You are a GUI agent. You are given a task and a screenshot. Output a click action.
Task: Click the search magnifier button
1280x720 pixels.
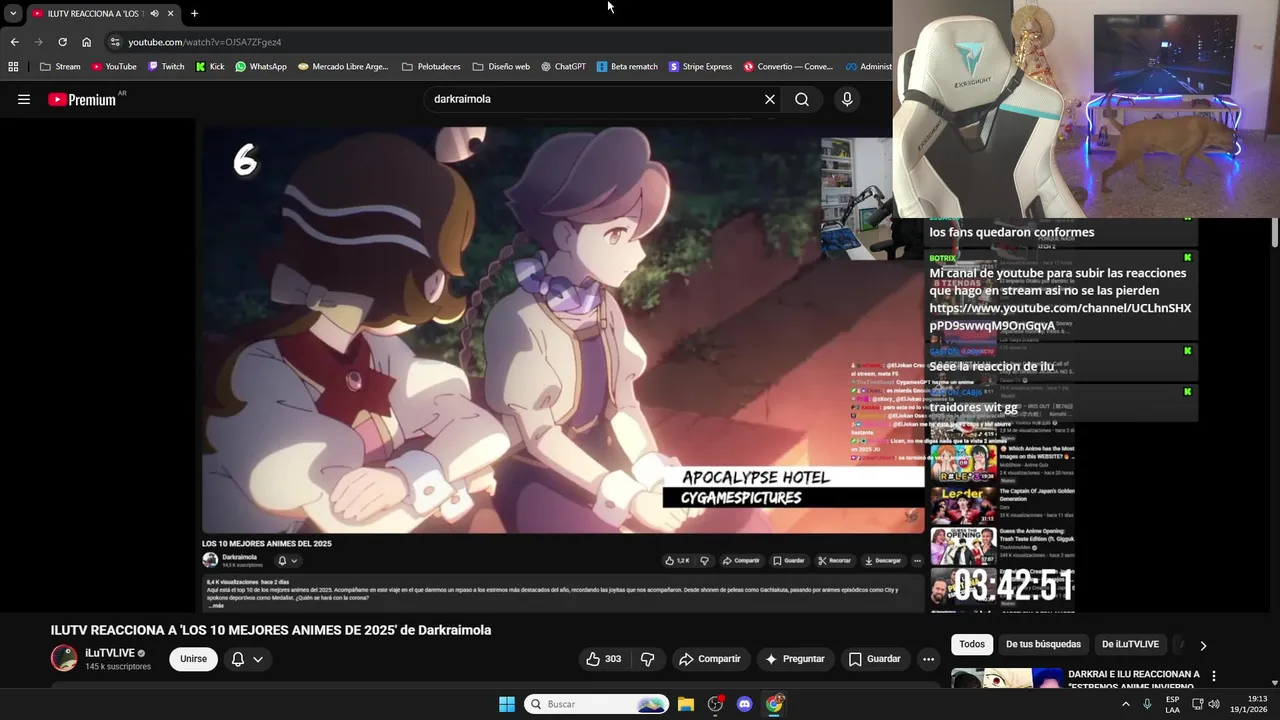[x=802, y=99]
